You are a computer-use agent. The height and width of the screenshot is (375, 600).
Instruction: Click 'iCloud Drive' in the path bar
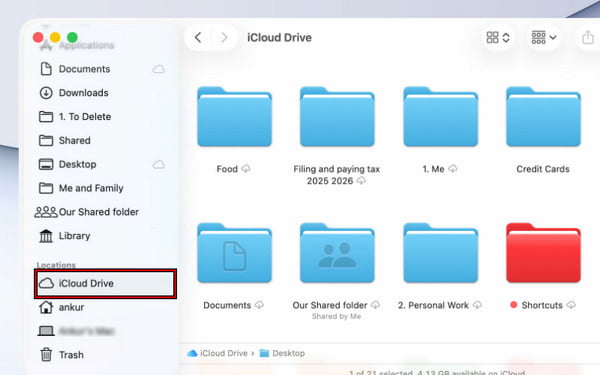[x=224, y=353]
